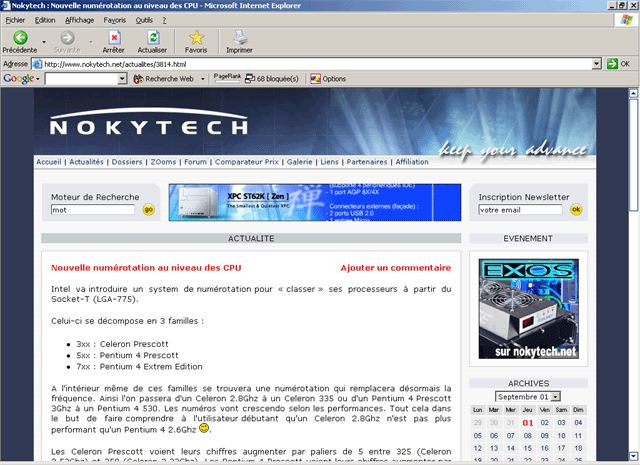
Task: Click the NOKYTECH logo header
Action: click(149, 122)
